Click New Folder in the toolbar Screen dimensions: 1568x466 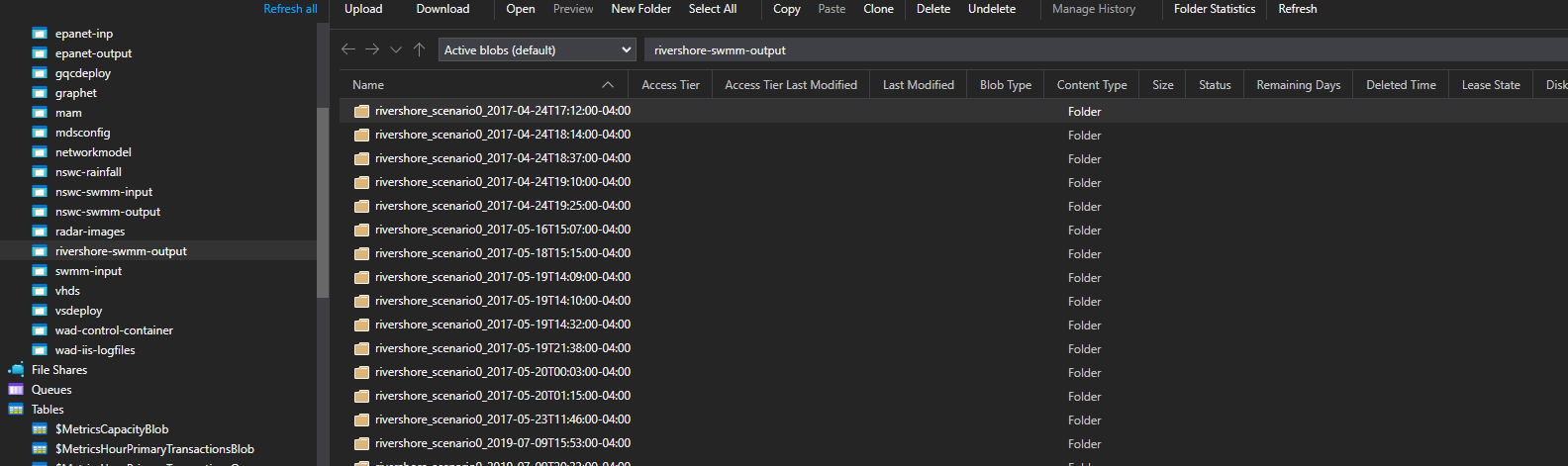(640, 9)
